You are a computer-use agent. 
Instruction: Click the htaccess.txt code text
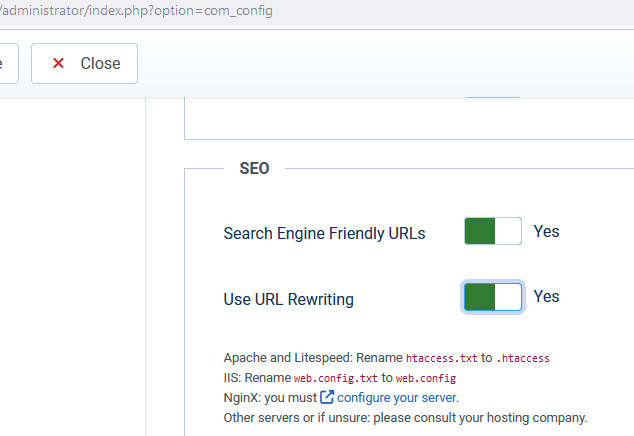[x=442, y=358]
